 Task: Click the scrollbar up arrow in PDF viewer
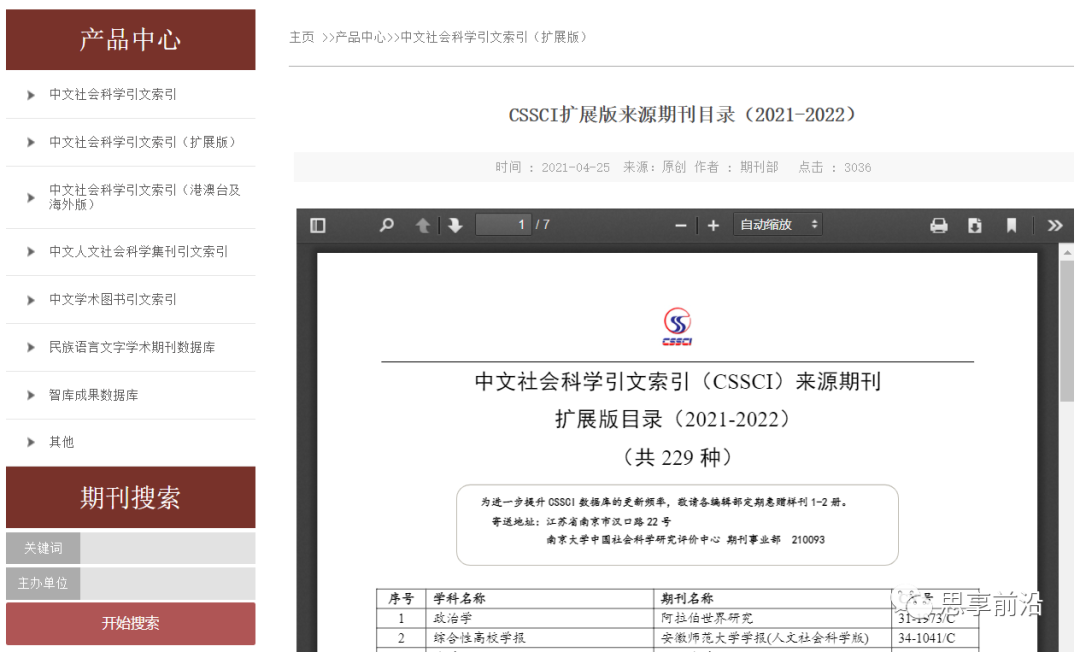[1067, 253]
